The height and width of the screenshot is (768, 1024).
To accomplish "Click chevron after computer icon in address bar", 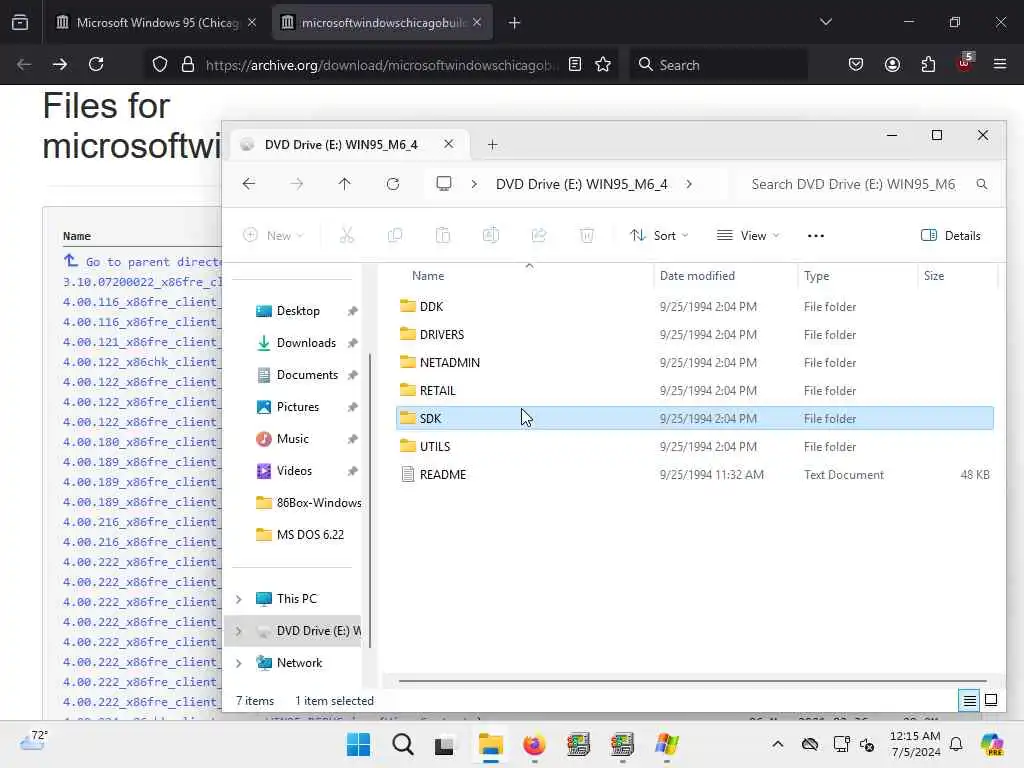I will pos(474,184).
